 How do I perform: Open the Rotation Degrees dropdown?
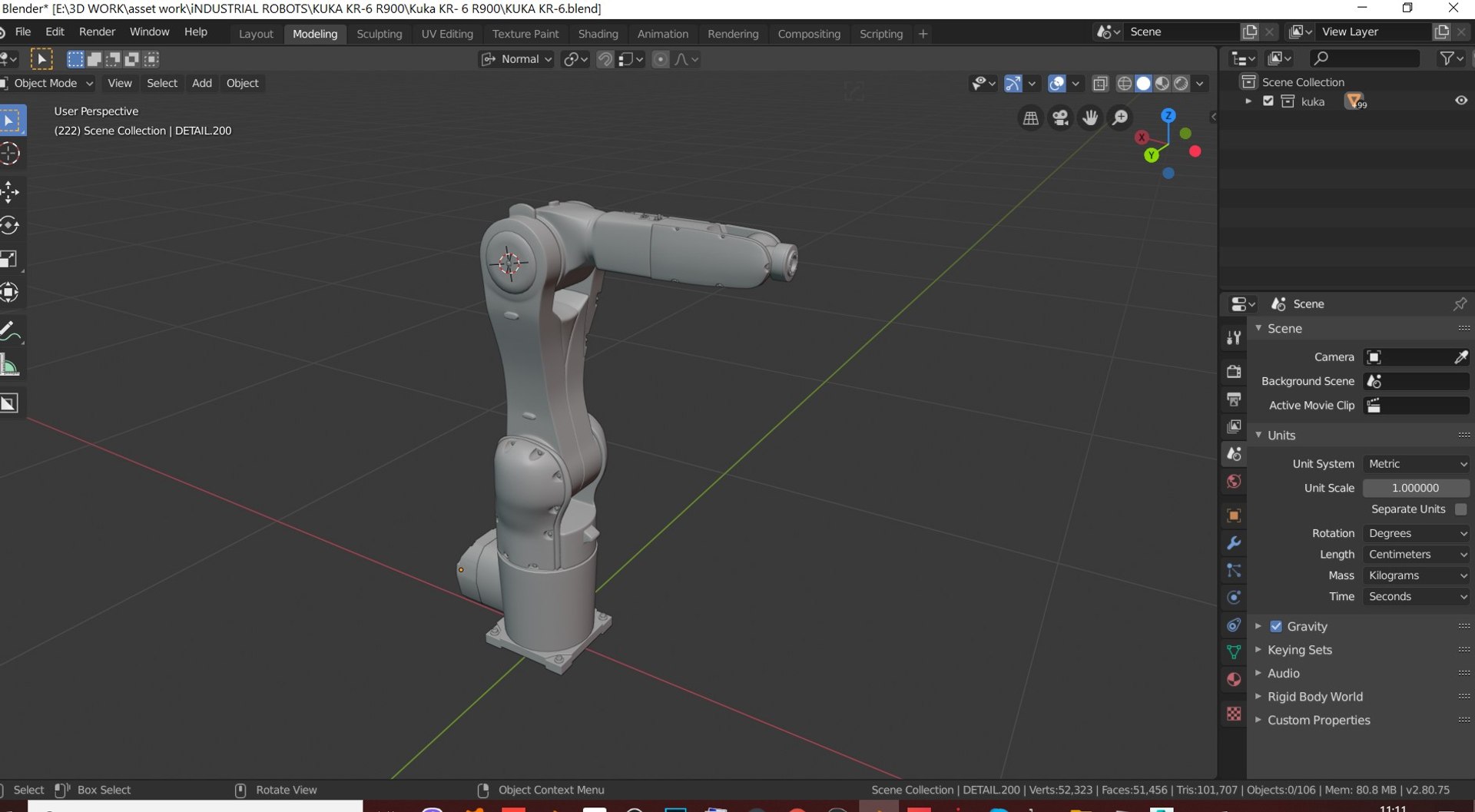1416,533
